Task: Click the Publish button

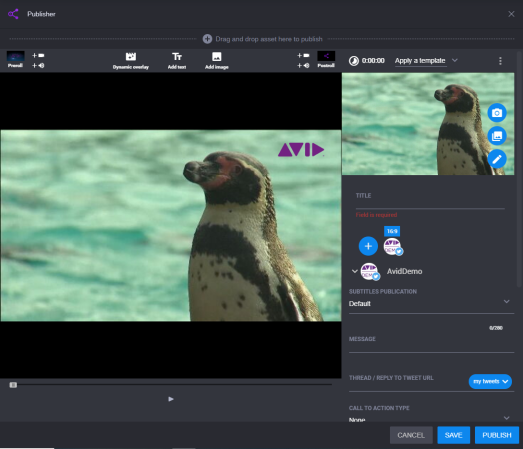Action: coord(497,435)
